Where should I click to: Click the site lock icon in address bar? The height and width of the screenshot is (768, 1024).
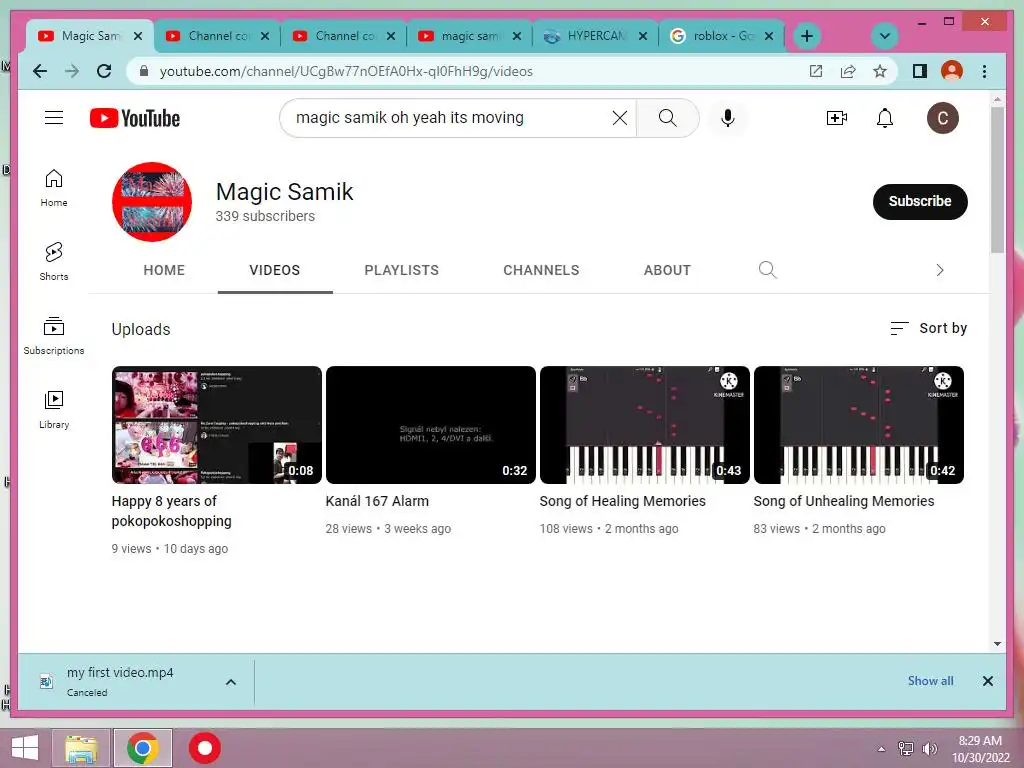pos(144,71)
